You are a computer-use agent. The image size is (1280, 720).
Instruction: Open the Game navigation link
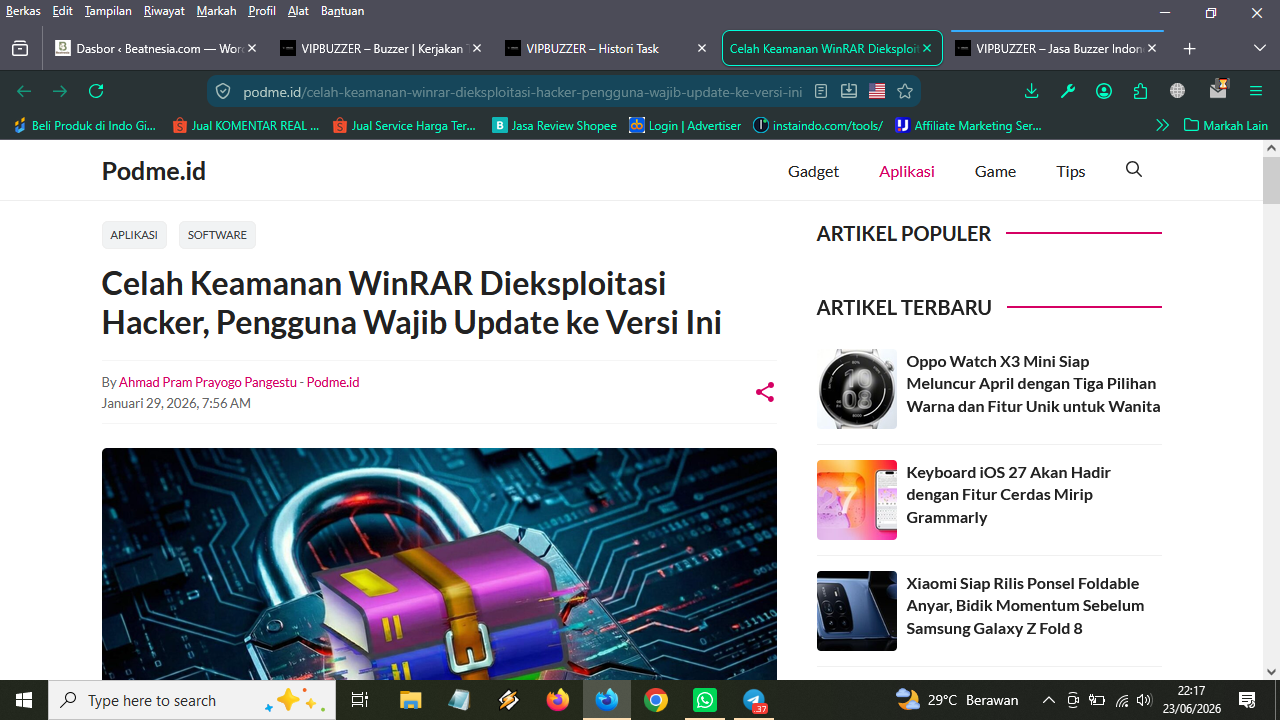[x=995, y=171]
